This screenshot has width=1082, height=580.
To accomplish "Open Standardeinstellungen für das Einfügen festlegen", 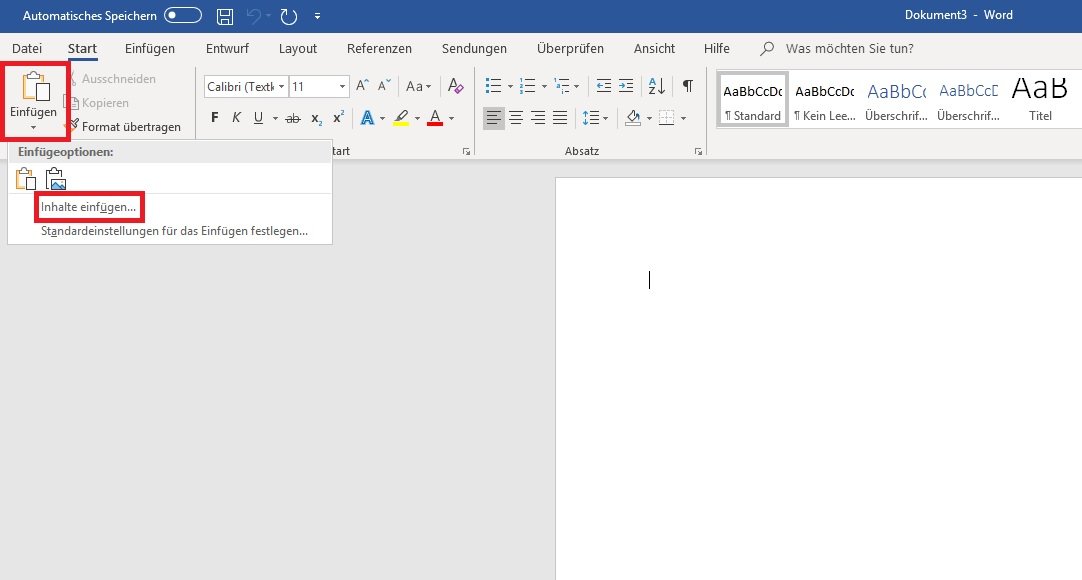I will coord(174,231).
